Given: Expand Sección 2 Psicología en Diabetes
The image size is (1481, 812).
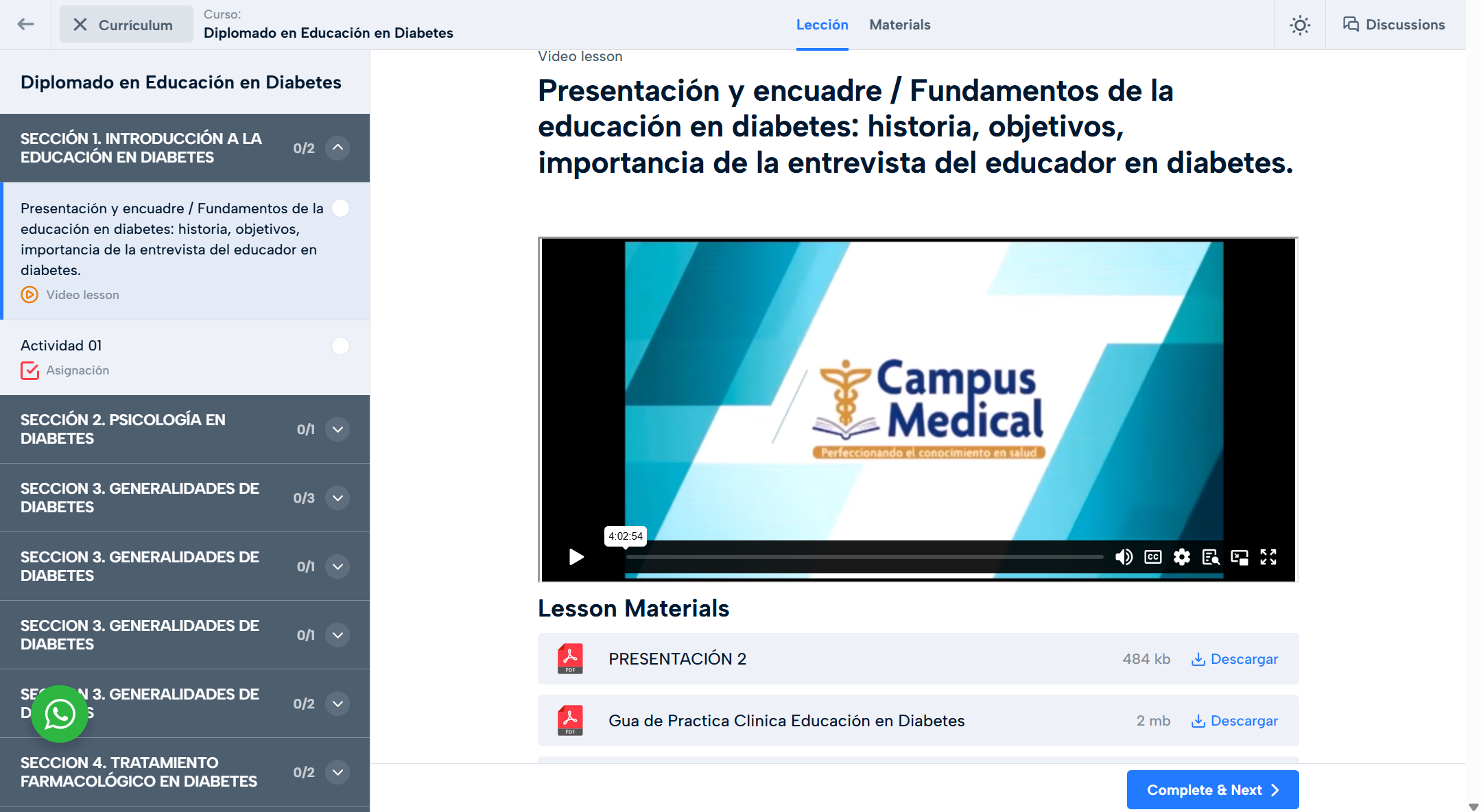Looking at the screenshot, I should 337,429.
